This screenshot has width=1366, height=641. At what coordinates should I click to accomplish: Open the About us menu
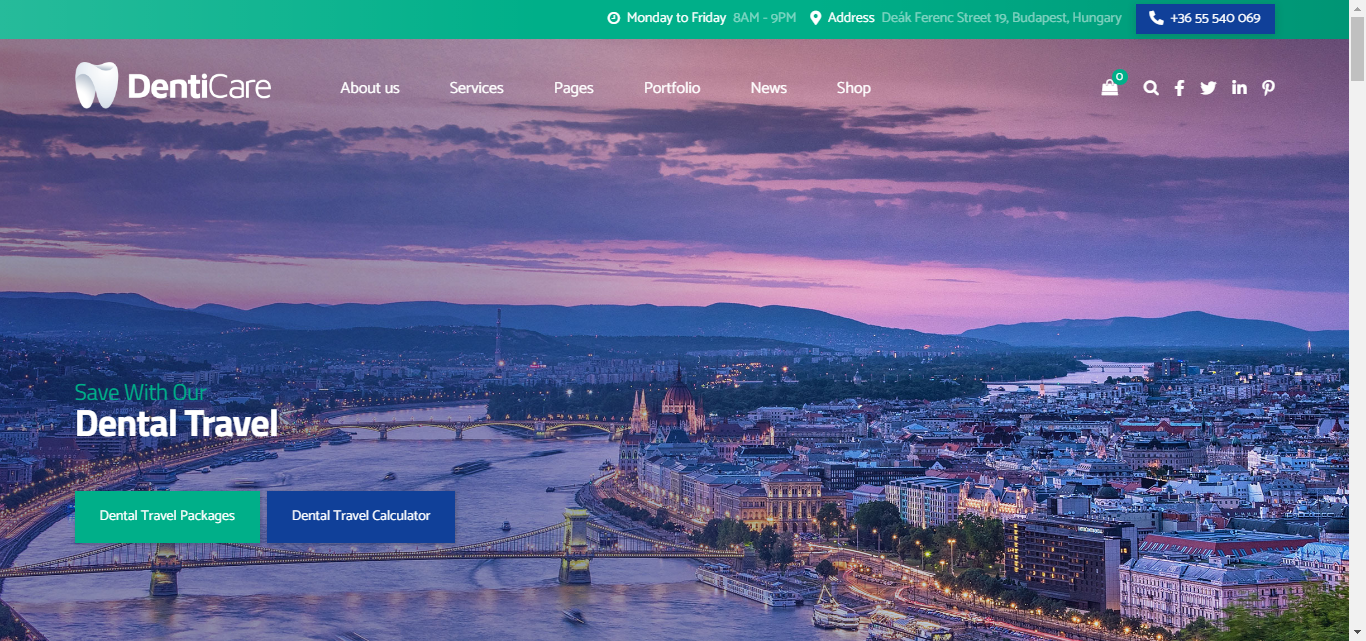(369, 88)
